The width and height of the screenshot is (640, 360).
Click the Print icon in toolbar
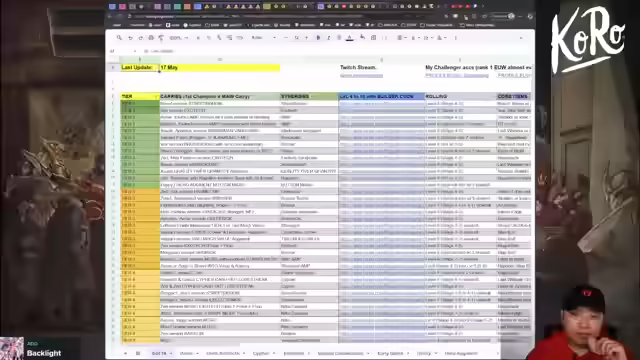pyautogui.click(x=151, y=38)
